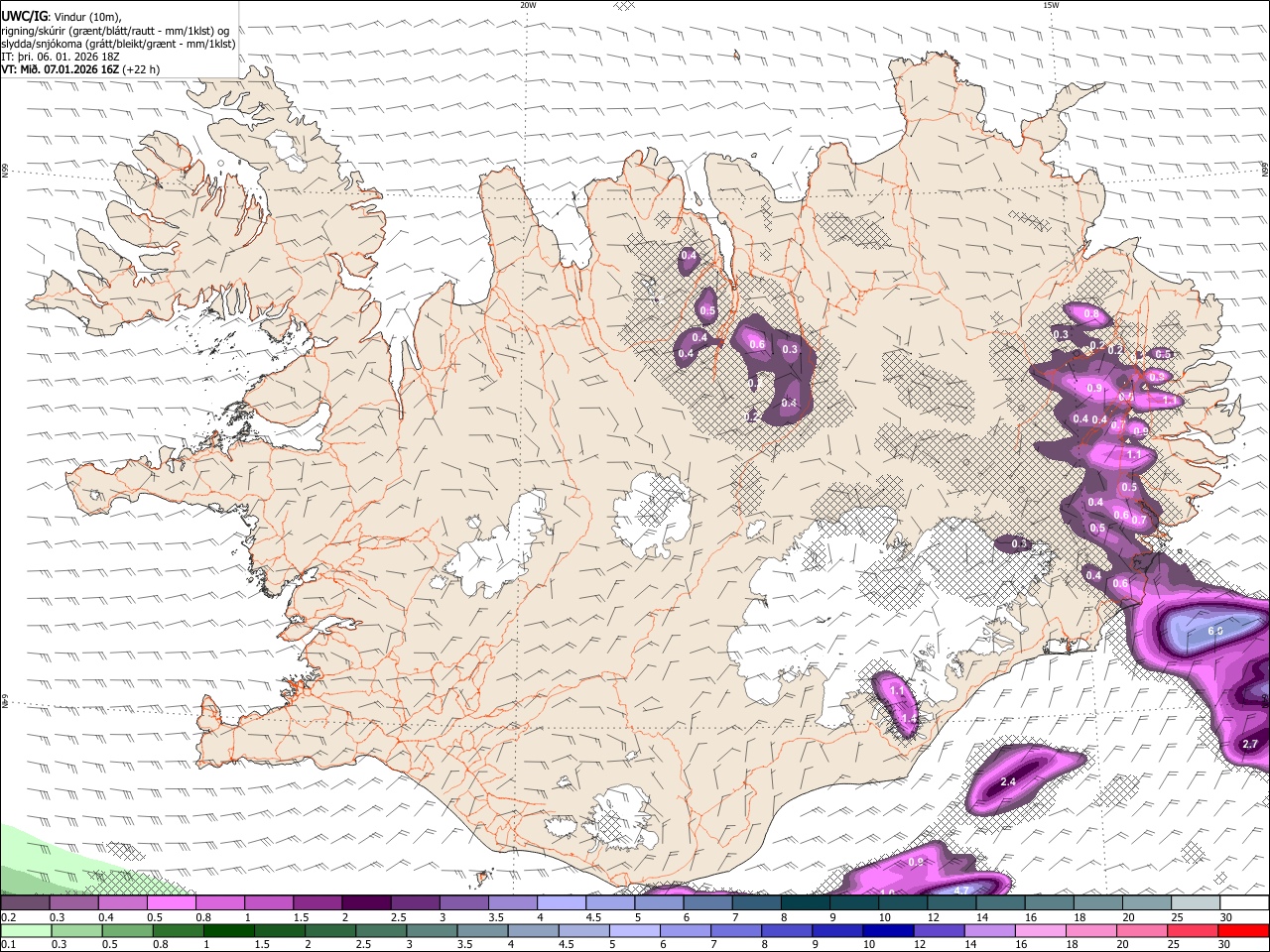The width and height of the screenshot is (1270, 952).
Task: Click the '15W' longitude label
Action: tap(1051, 5)
